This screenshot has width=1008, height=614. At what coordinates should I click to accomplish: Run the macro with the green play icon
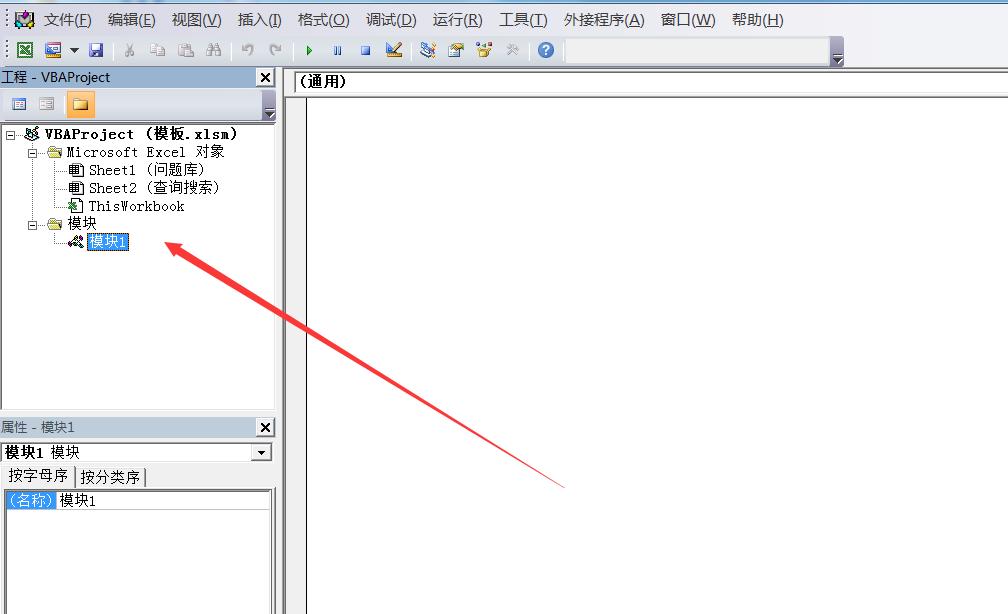pyautogui.click(x=309, y=50)
